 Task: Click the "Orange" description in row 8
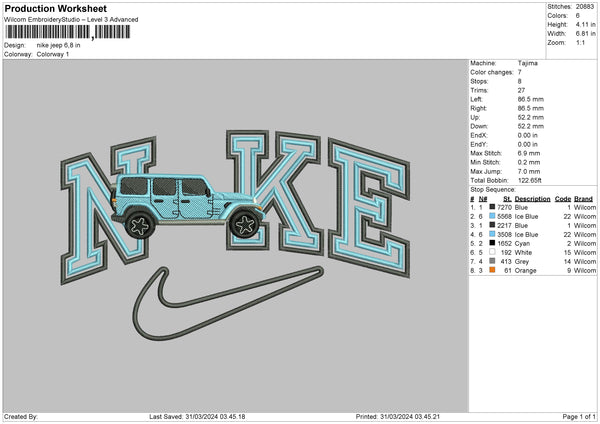tap(525, 271)
